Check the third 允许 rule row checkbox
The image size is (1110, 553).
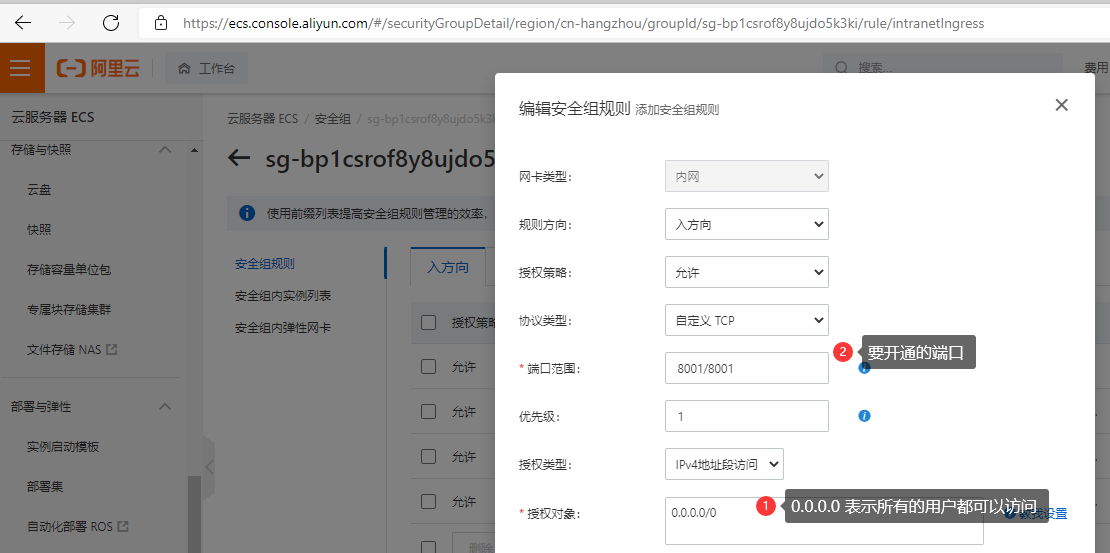pos(428,457)
